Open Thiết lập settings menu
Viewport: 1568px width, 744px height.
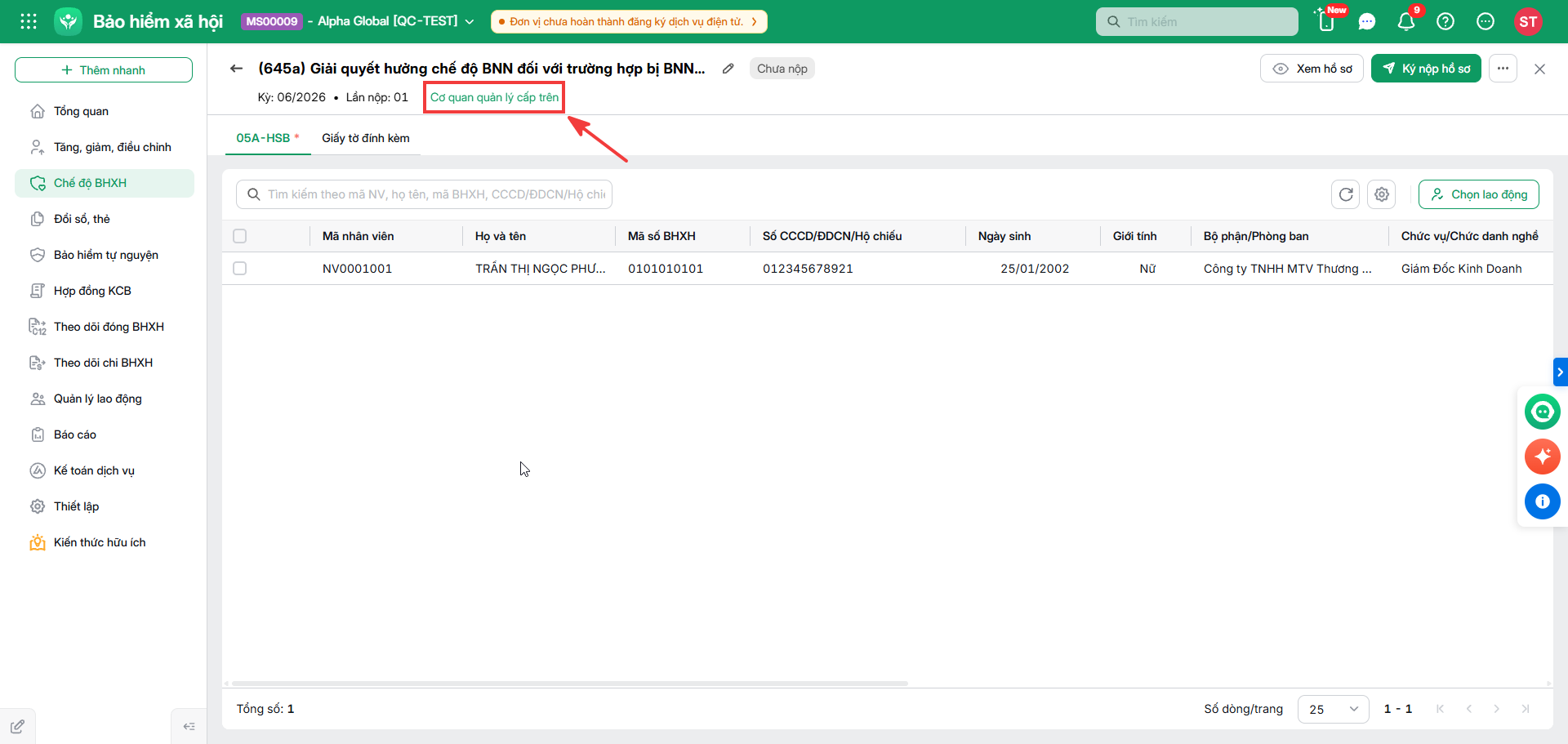[x=105, y=506]
